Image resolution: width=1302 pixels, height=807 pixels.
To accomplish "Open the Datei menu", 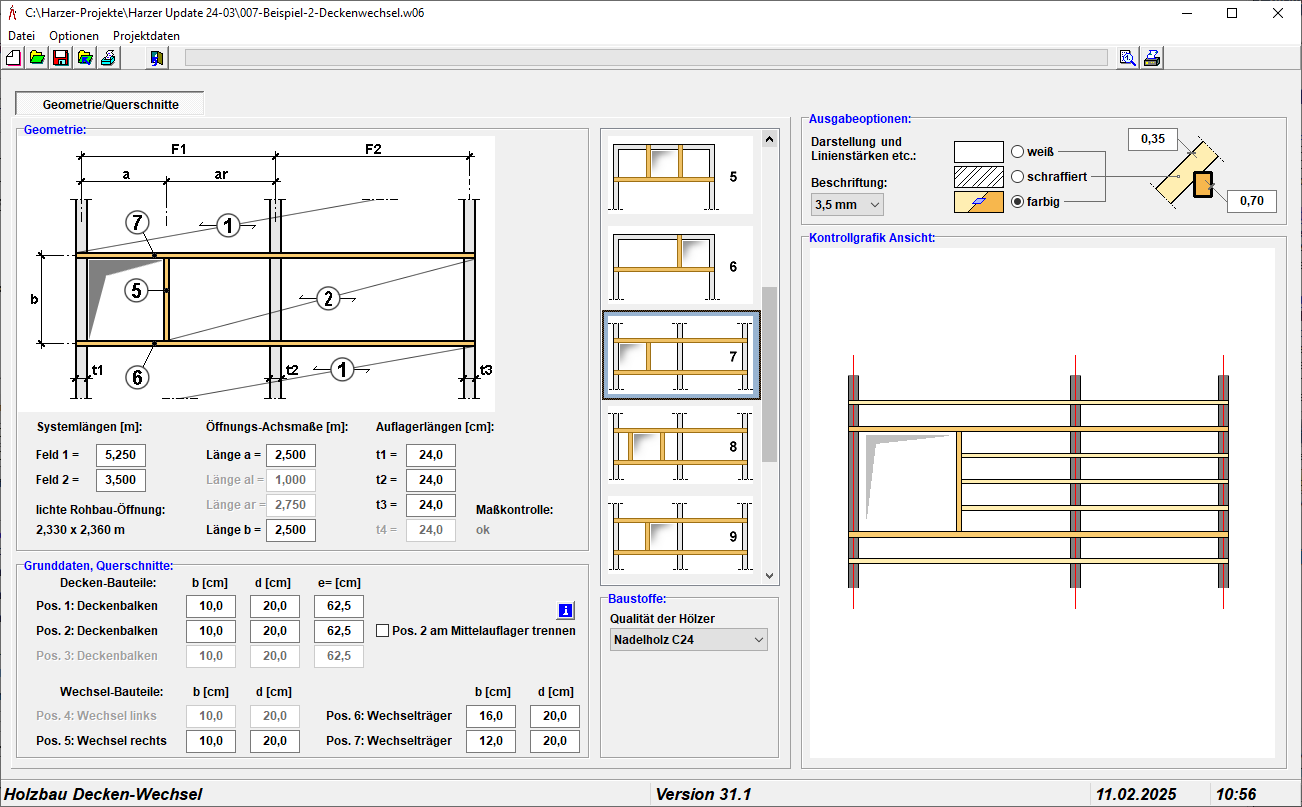I will pos(21,35).
